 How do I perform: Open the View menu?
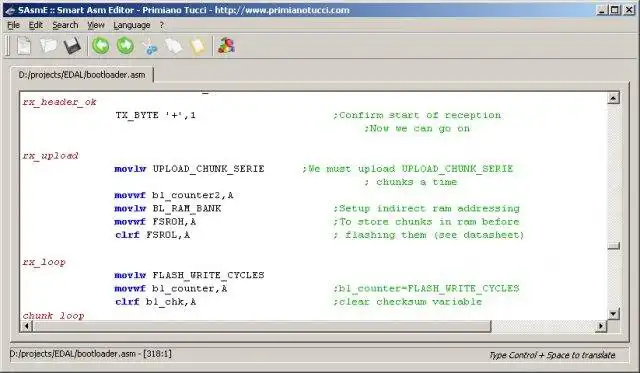tap(96, 25)
